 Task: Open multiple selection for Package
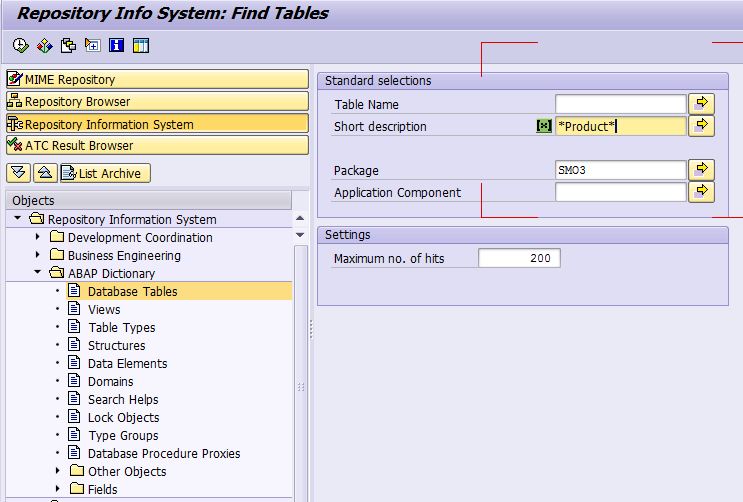click(701, 169)
